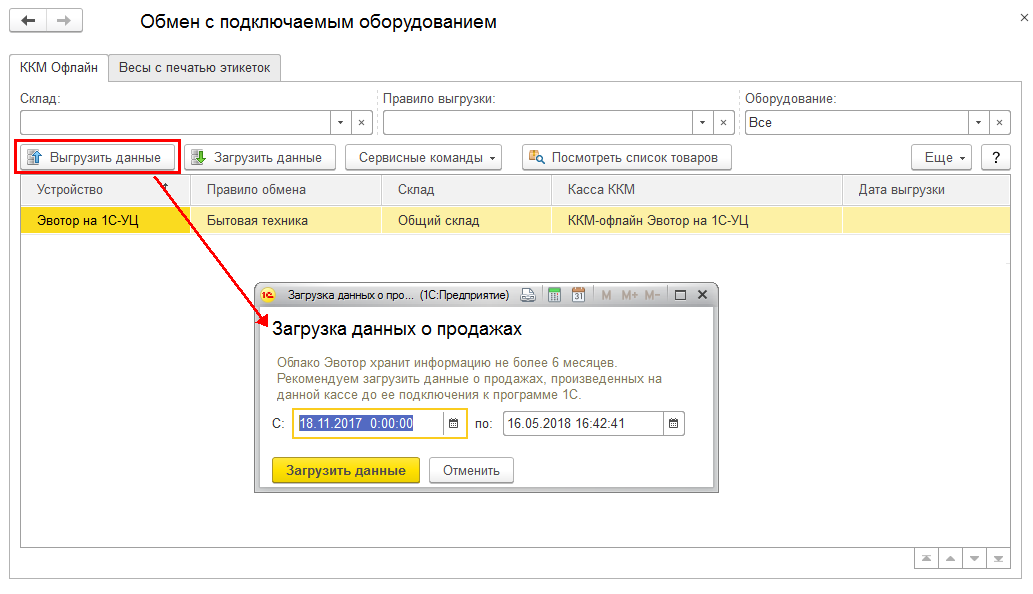Open the calendar picker for the по date
The height and width of the screenshot is (594, 1033).
tap(673, 423)
